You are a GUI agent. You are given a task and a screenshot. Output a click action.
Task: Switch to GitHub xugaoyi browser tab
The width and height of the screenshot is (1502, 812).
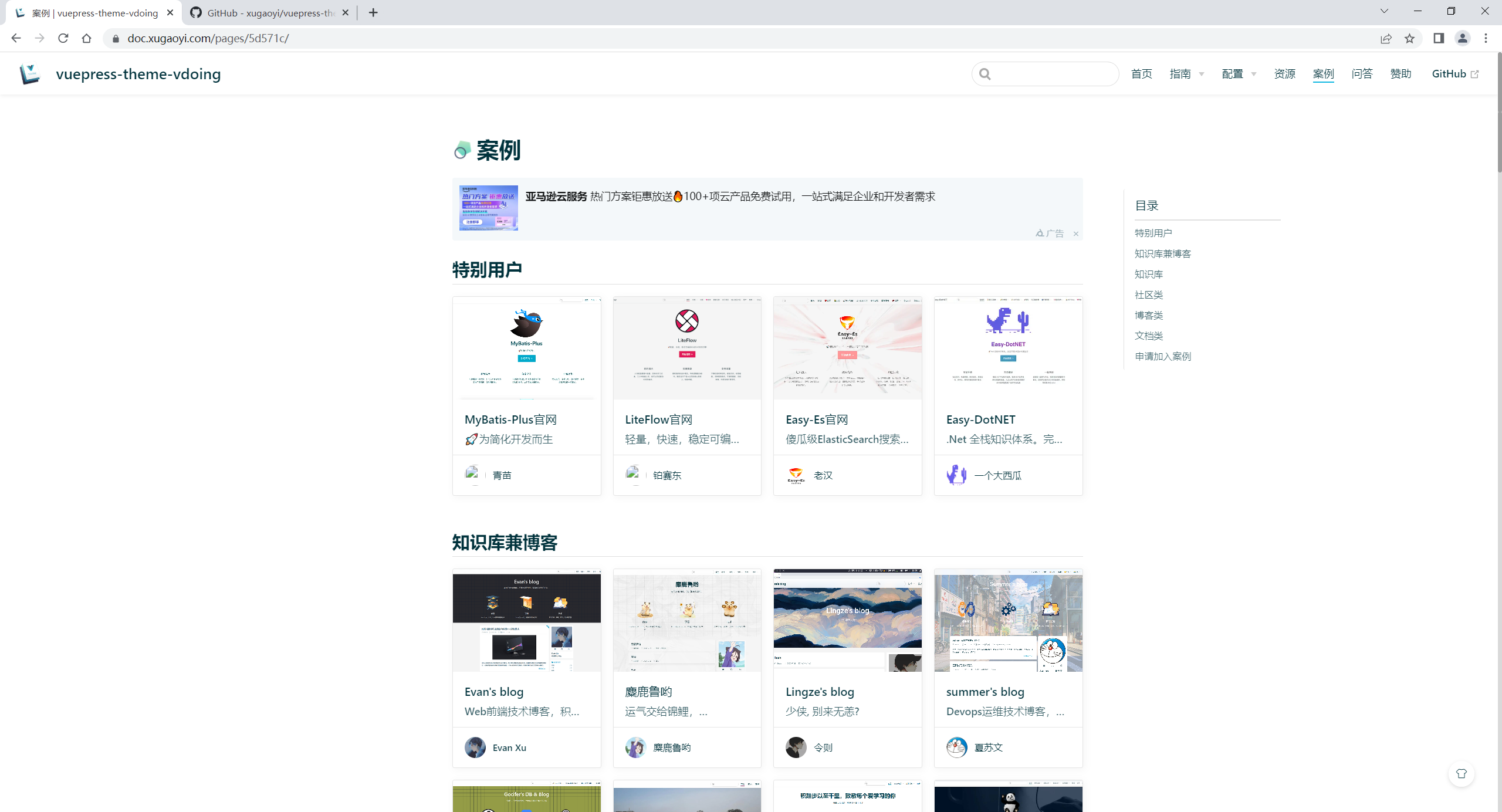coord(270,12)
